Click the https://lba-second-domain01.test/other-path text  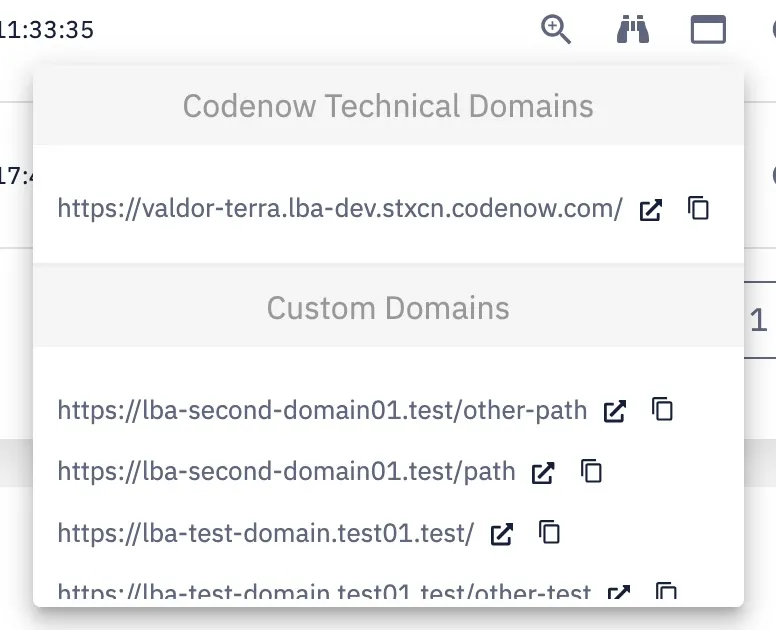tap(322, 410)
